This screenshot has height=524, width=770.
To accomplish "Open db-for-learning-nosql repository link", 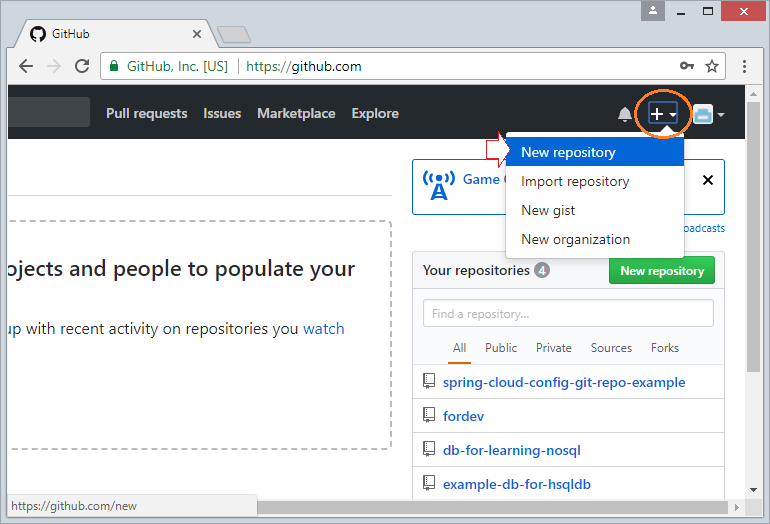I will (512, 450).
